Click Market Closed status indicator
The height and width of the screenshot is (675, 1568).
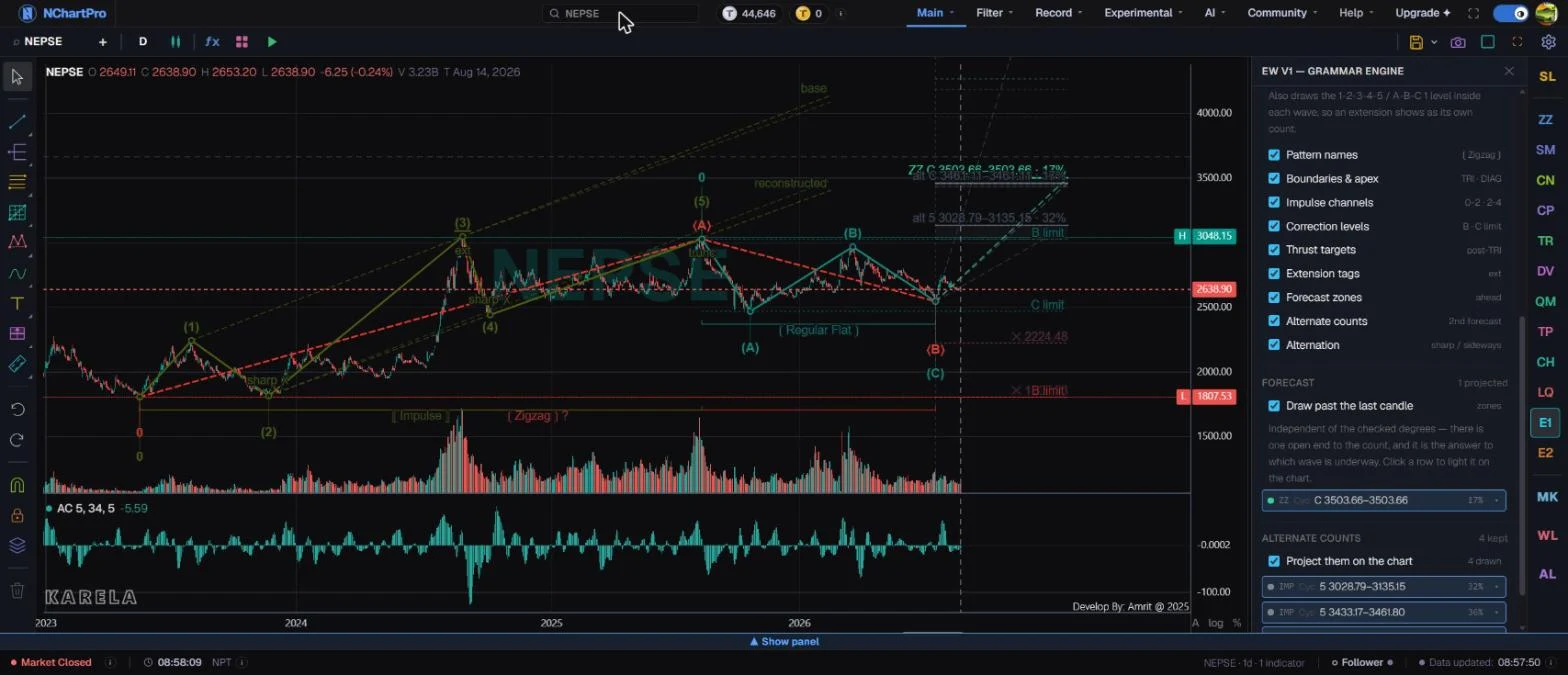pyautogui.click(x=50, y=662)
